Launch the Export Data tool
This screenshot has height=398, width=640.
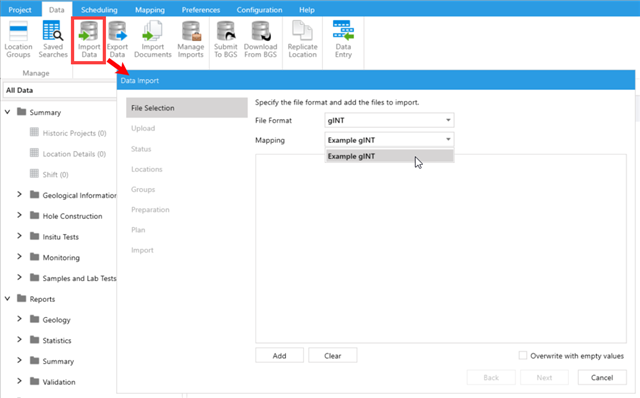point(118,40)
